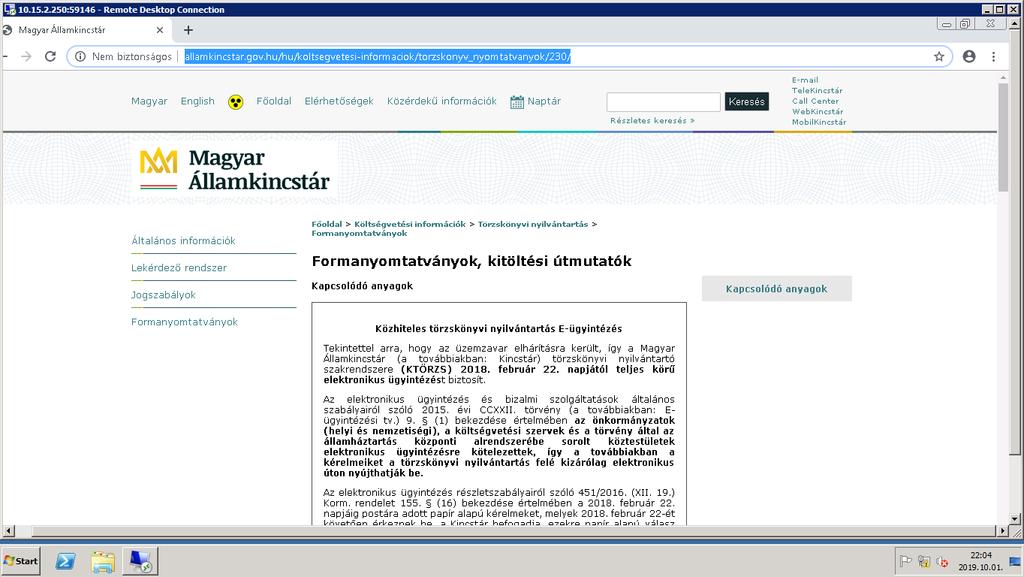Screen dimensions: 1024x577
Task: Click Közhiteles törzskönyvi nyilvántartás E-ügyintézés title
Action: [x=498, y=329]
